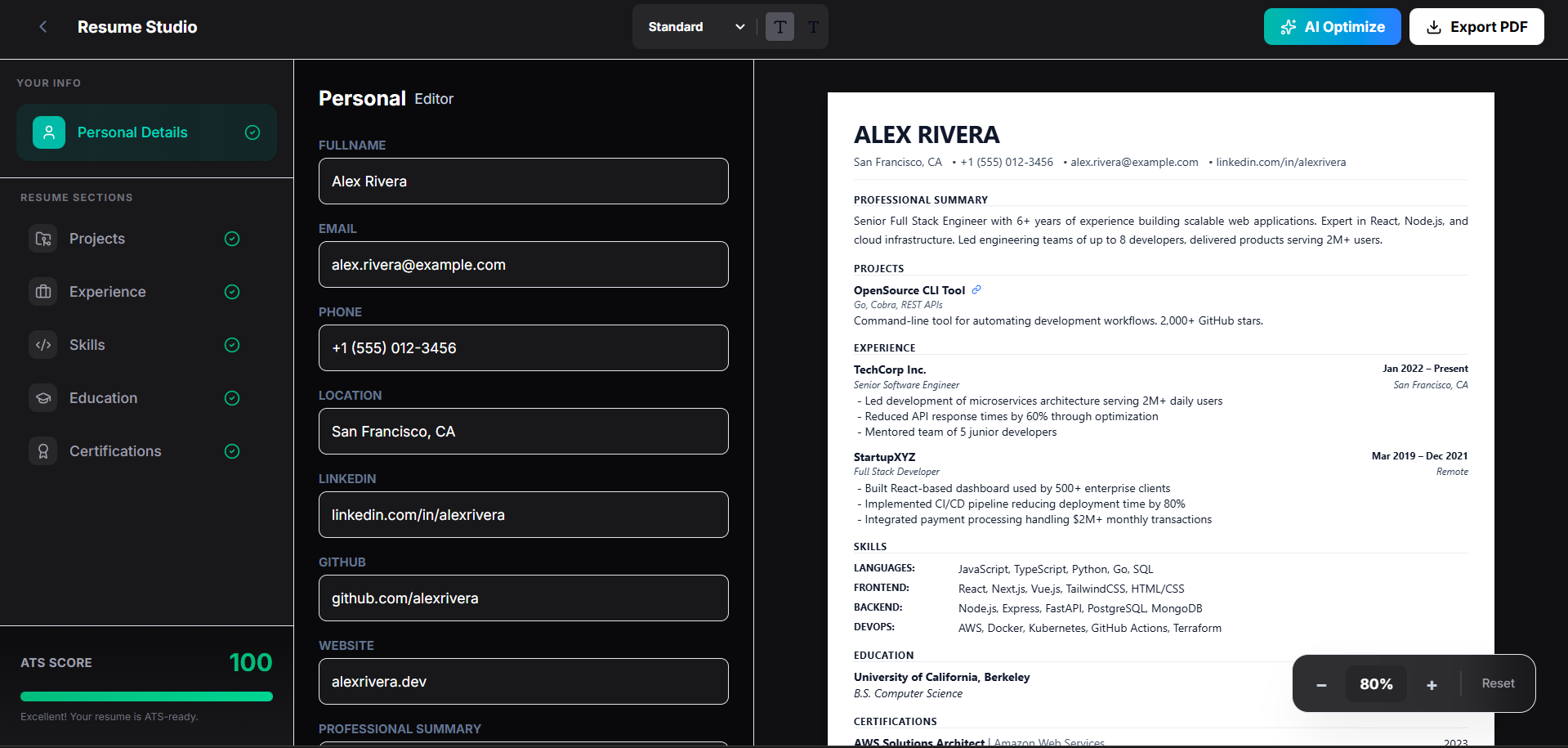1568x748 pixels.
Task: Zoom out with the minus button
Action: pyautogui.click(x=1321, y=684)
